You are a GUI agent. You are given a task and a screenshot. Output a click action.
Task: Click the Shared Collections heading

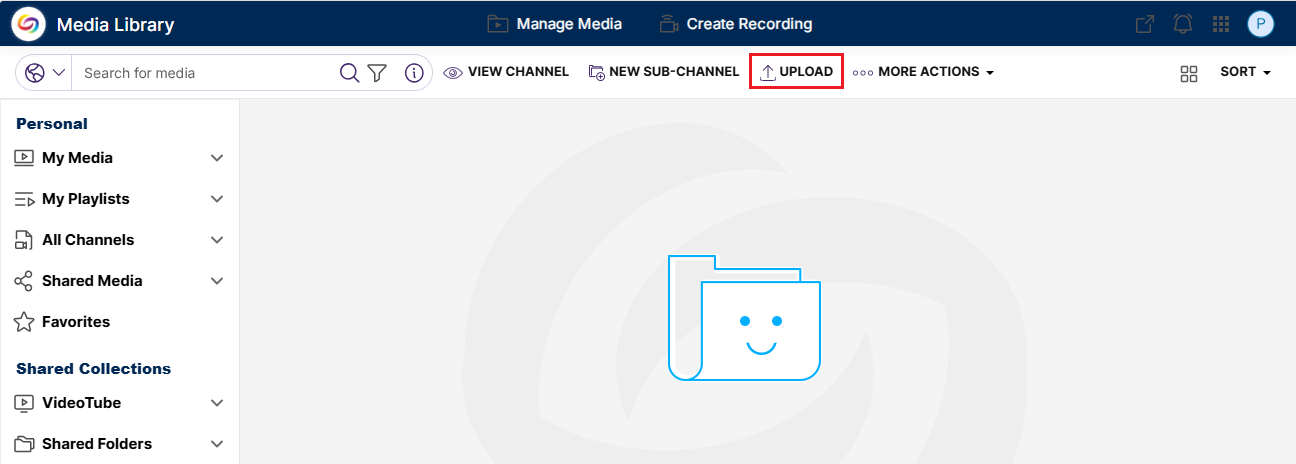click(x=94, y=369)
